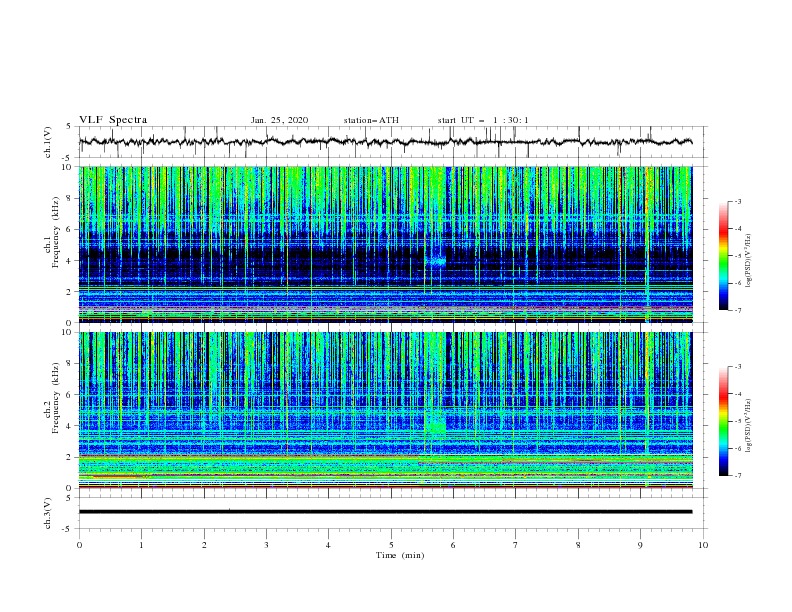Click time axis tick label "5"
Viewport: 792px width, 612px height.
(x=391, y=545)
